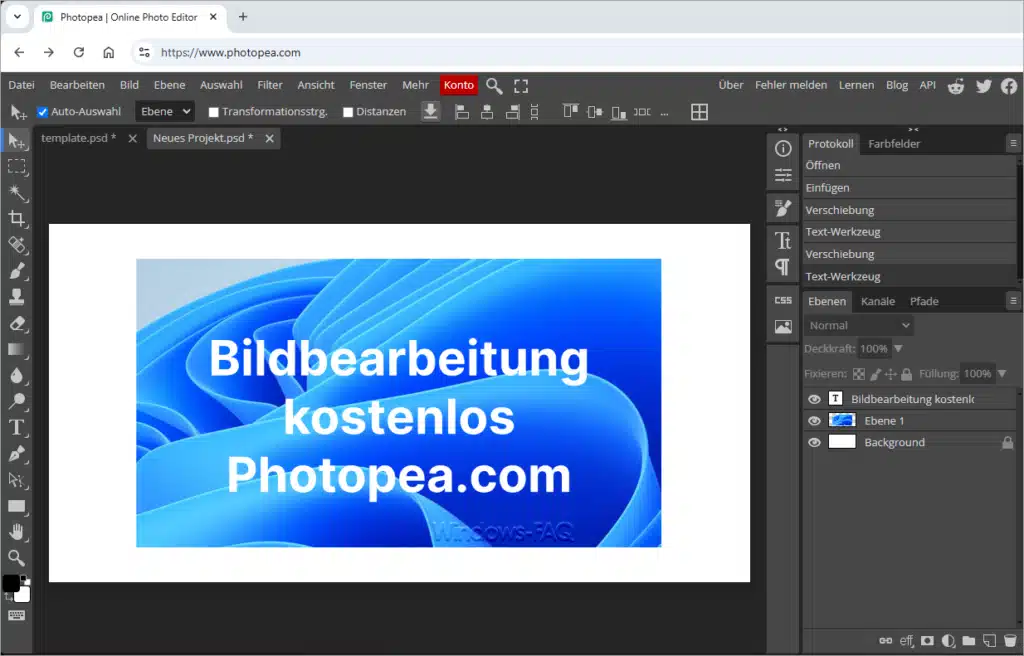The height and width of the screenshot is (656, 1024).
Task: Choose the Gradient tool
Action: [x=14, y=349]
